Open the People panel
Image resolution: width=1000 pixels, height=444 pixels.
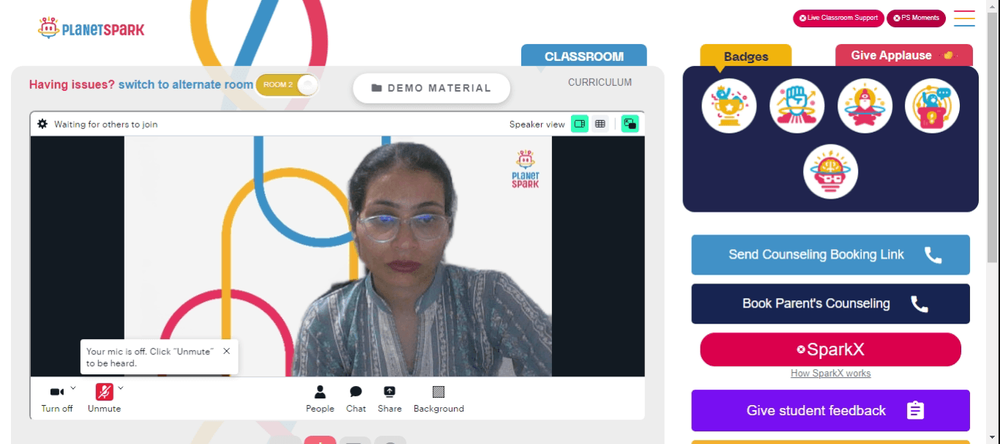[320, 399]
